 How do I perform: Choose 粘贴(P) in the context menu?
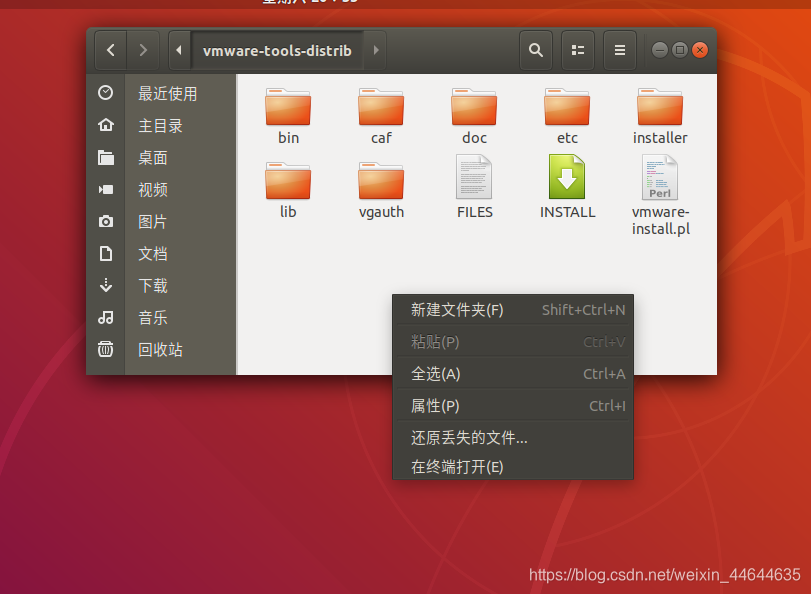click(513, 342)
